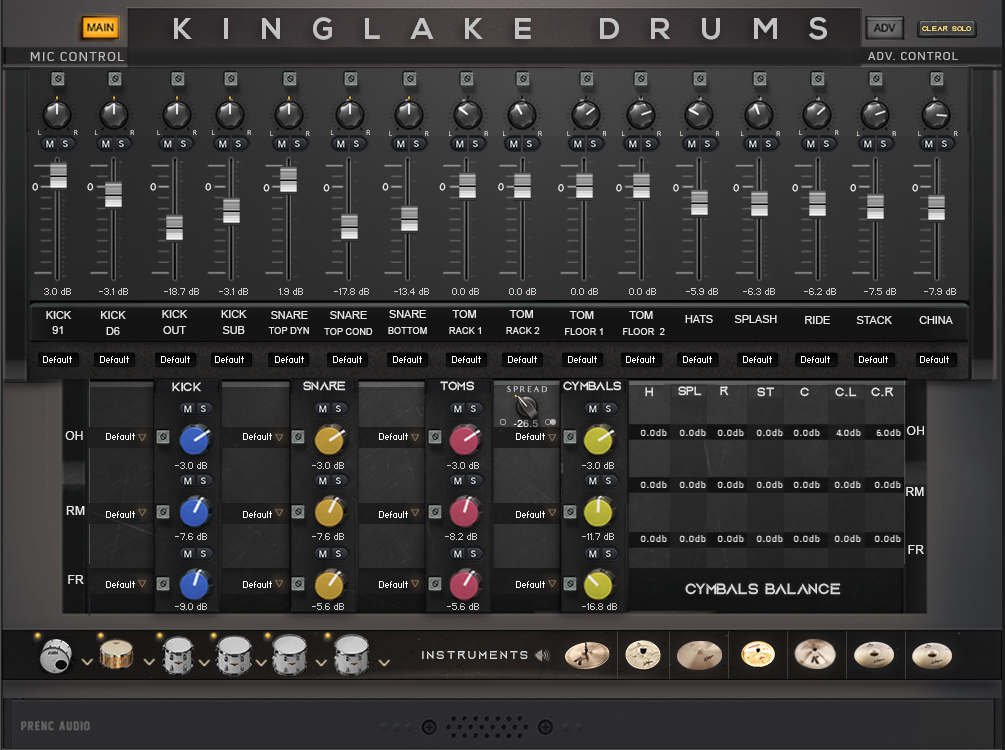Click the H column OH value 0.0db

pos(653,433)
